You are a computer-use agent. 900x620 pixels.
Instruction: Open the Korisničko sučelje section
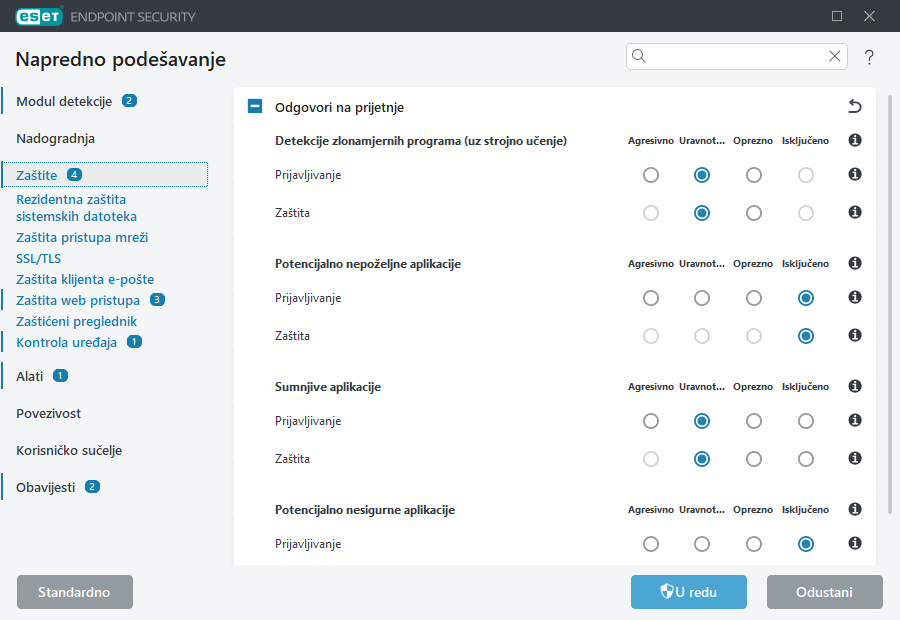click(70, 450)
